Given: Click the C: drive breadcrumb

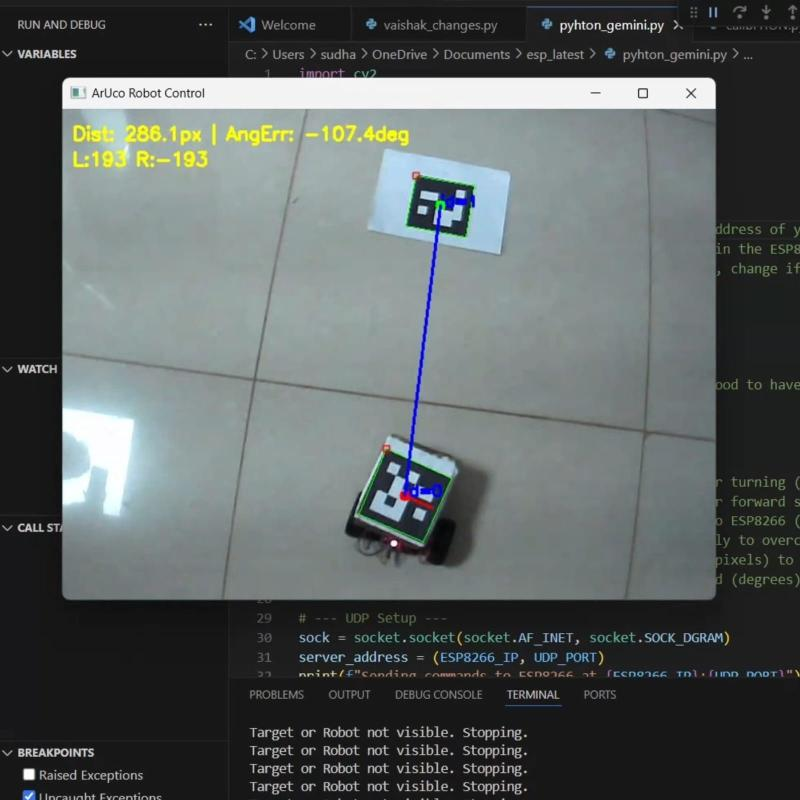Looking at the screenshot, I should pos(251,55).
